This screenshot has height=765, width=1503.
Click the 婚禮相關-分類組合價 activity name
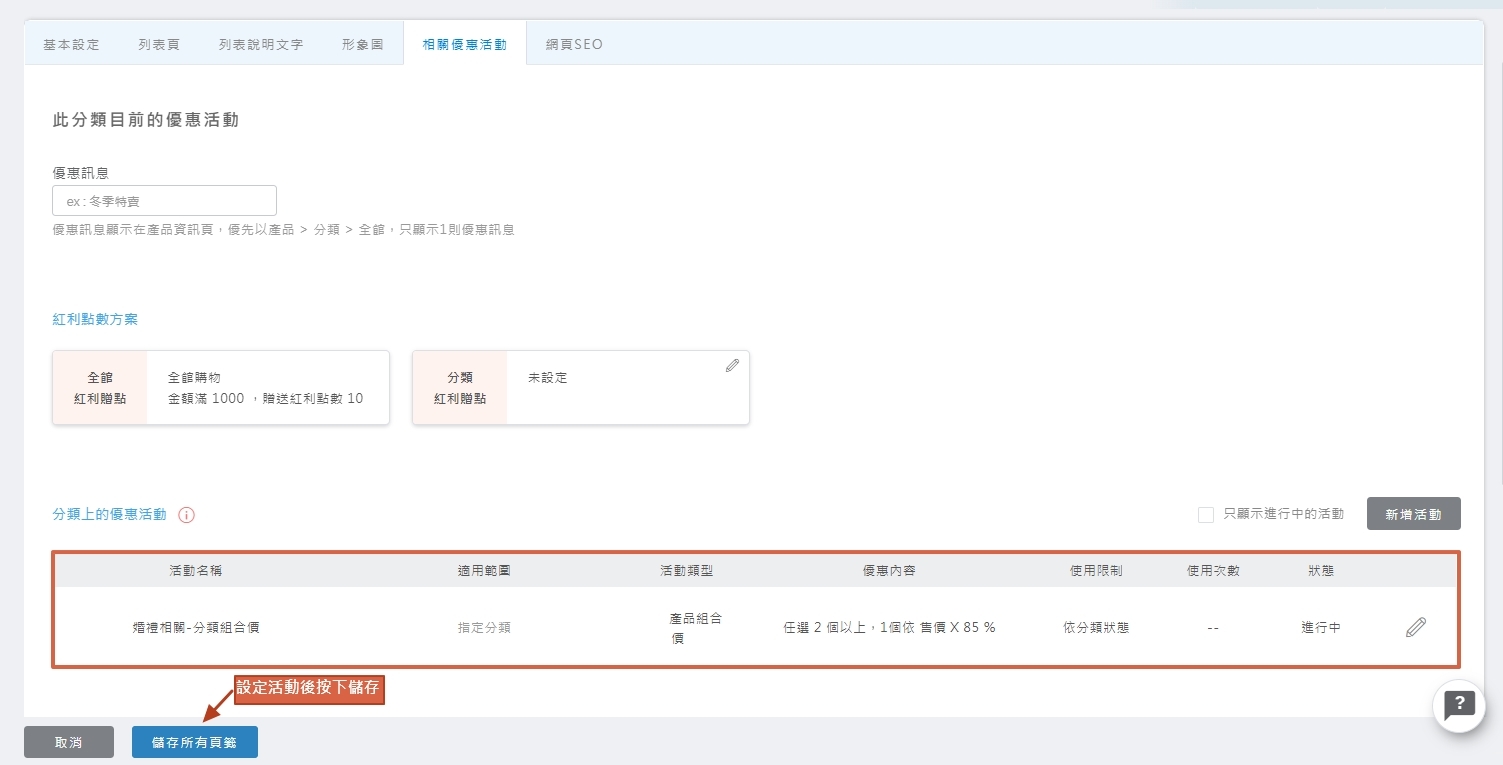(x=196, y=628)
